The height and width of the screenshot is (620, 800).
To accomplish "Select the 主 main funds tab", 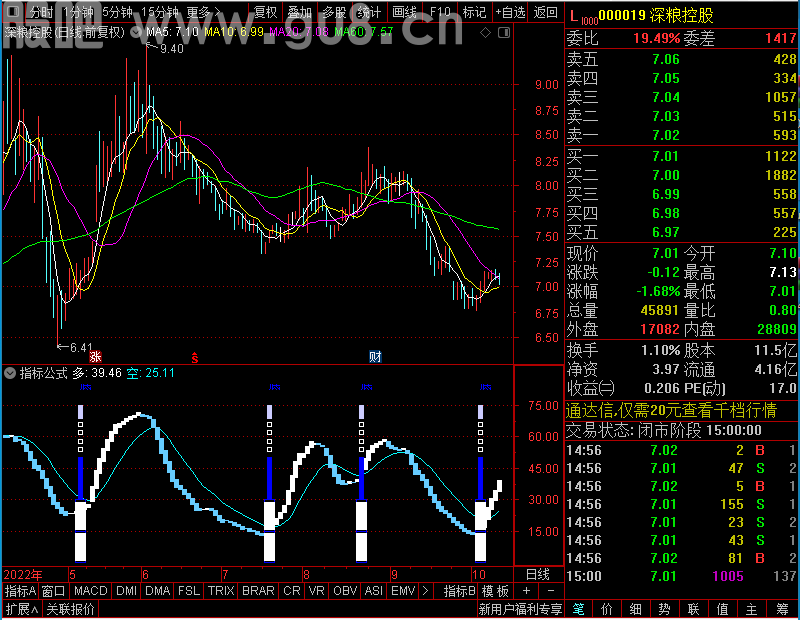I will tap(752, 609).
